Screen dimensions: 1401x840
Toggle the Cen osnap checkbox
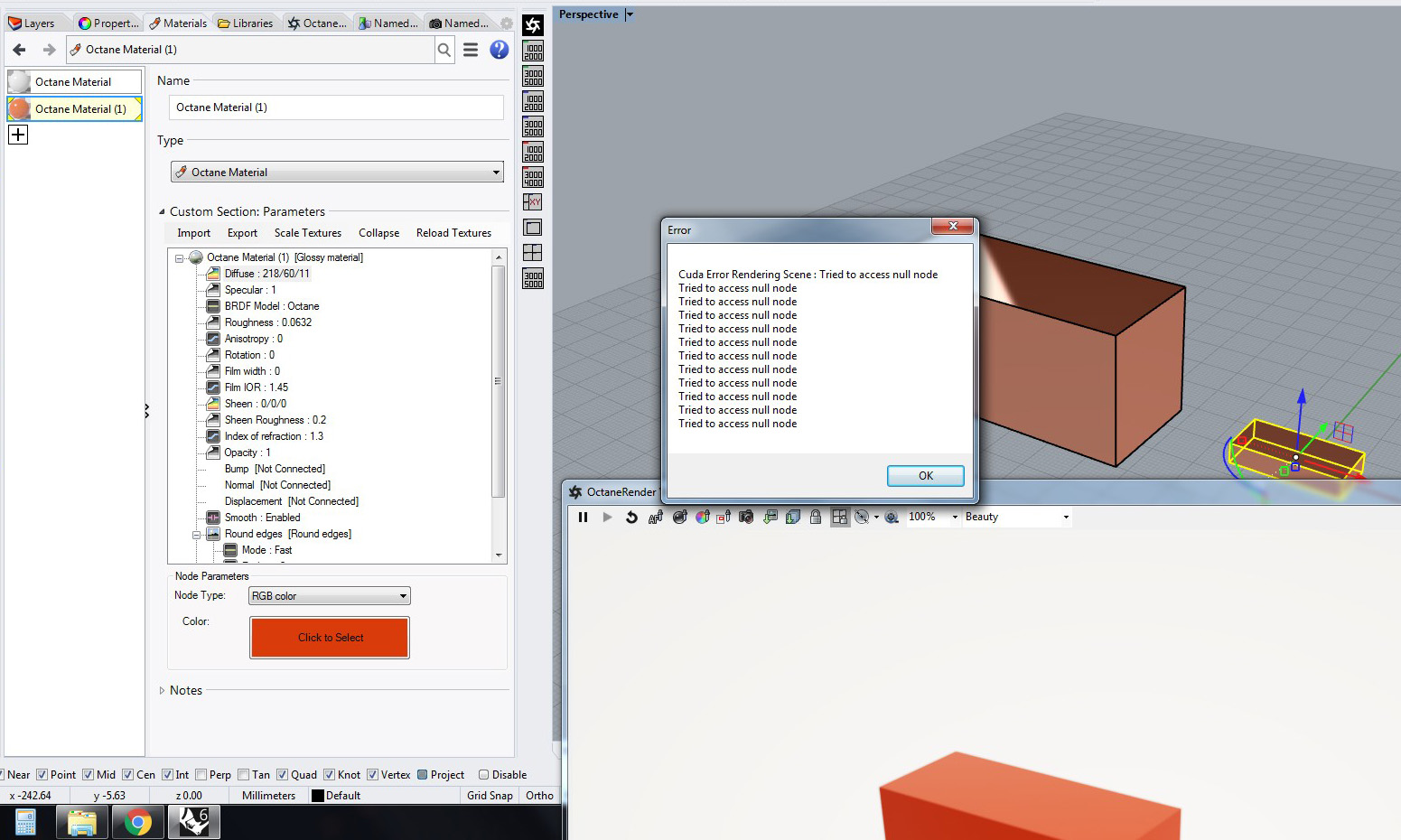pyautogui.click(x=127, y=775)
